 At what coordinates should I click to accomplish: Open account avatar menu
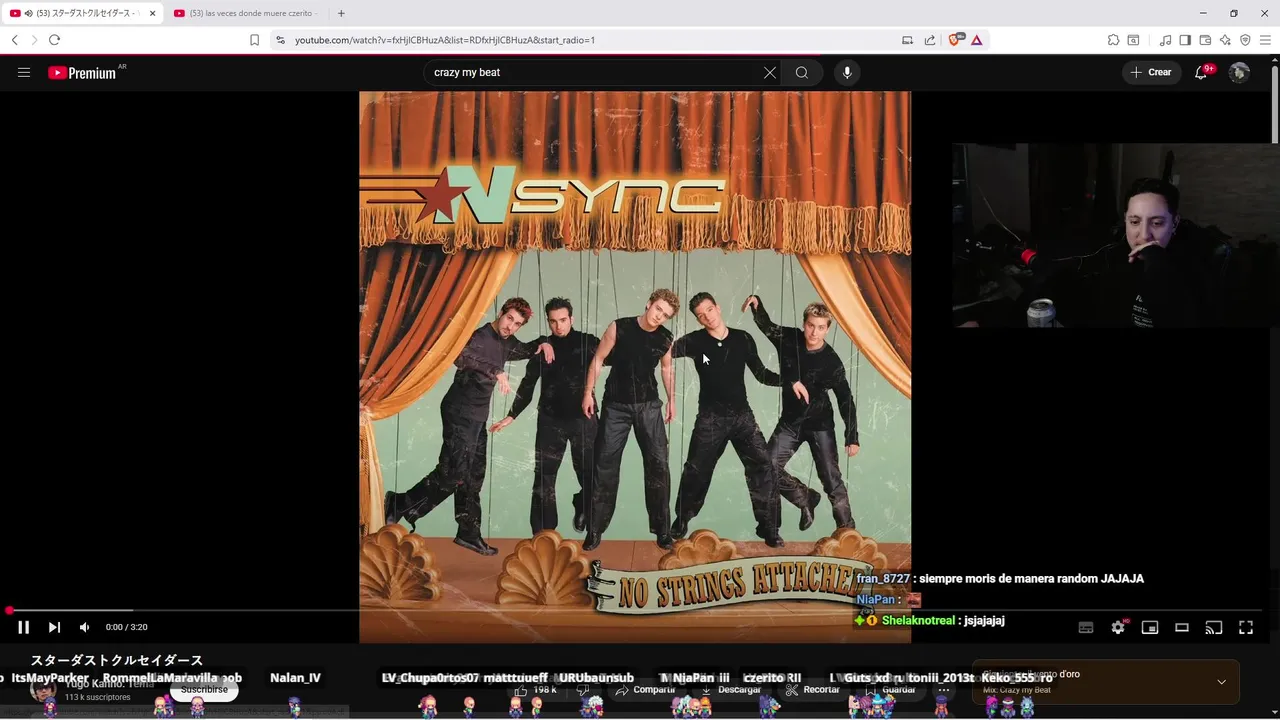point(1239,72)
